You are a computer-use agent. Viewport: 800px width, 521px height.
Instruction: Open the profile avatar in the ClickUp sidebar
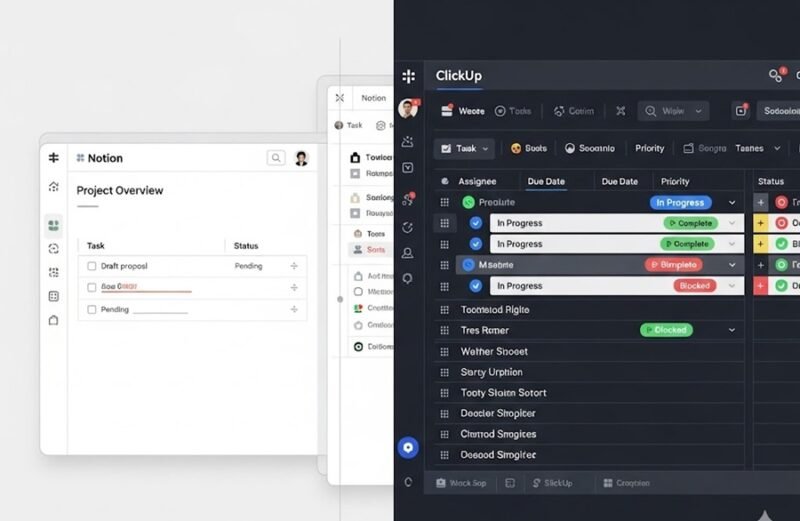click(x=408, y=109)
